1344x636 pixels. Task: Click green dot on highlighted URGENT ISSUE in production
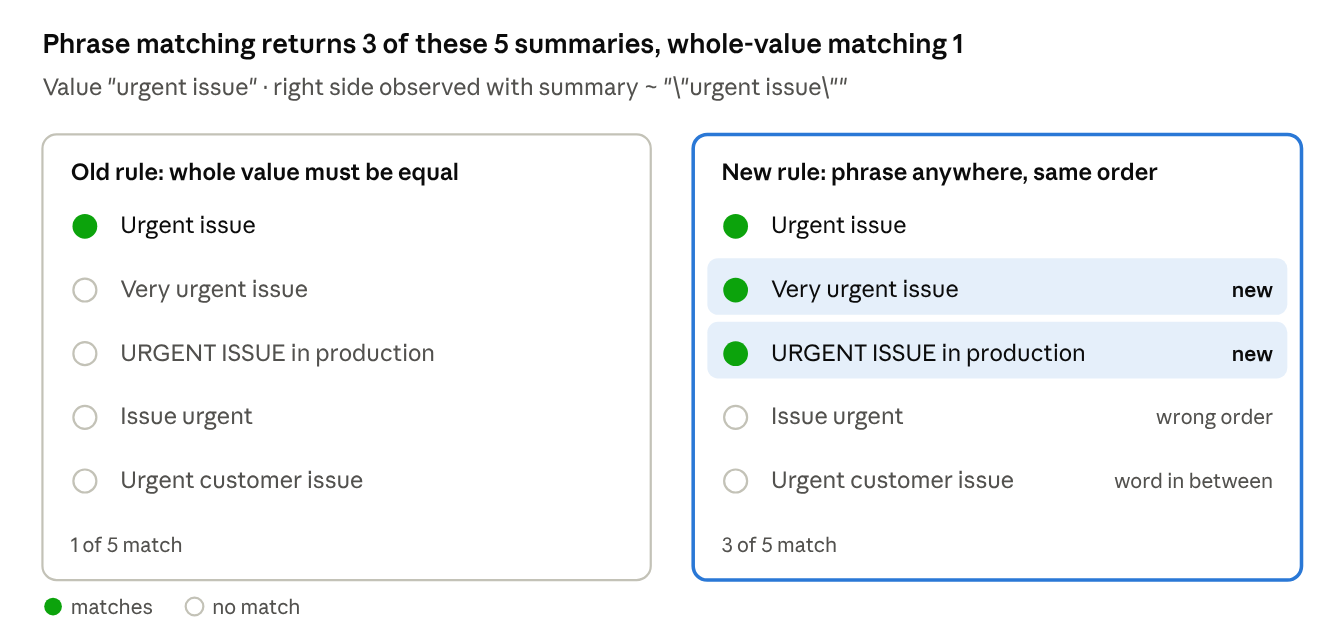click(x=736, y=353)
